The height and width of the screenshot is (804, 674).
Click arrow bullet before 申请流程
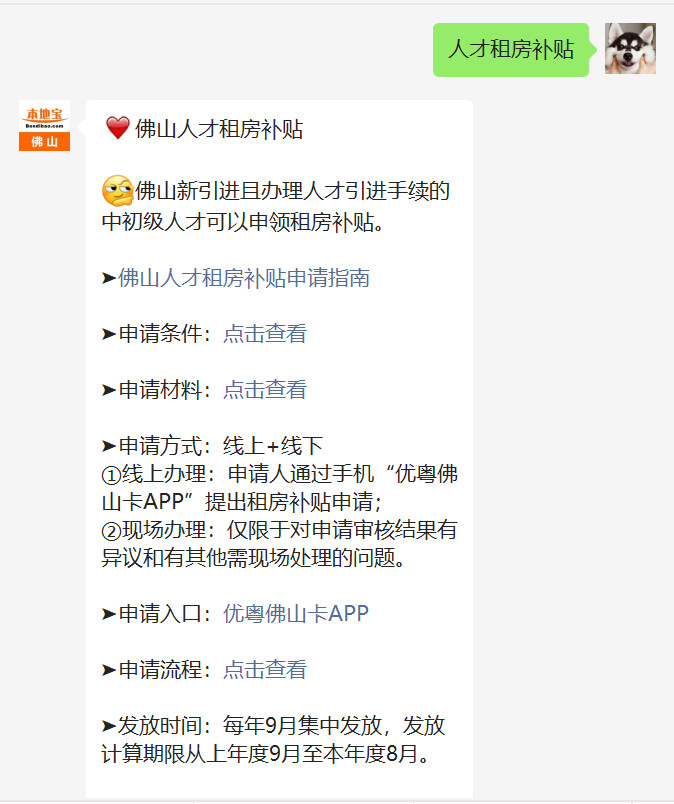coord(109,670)
